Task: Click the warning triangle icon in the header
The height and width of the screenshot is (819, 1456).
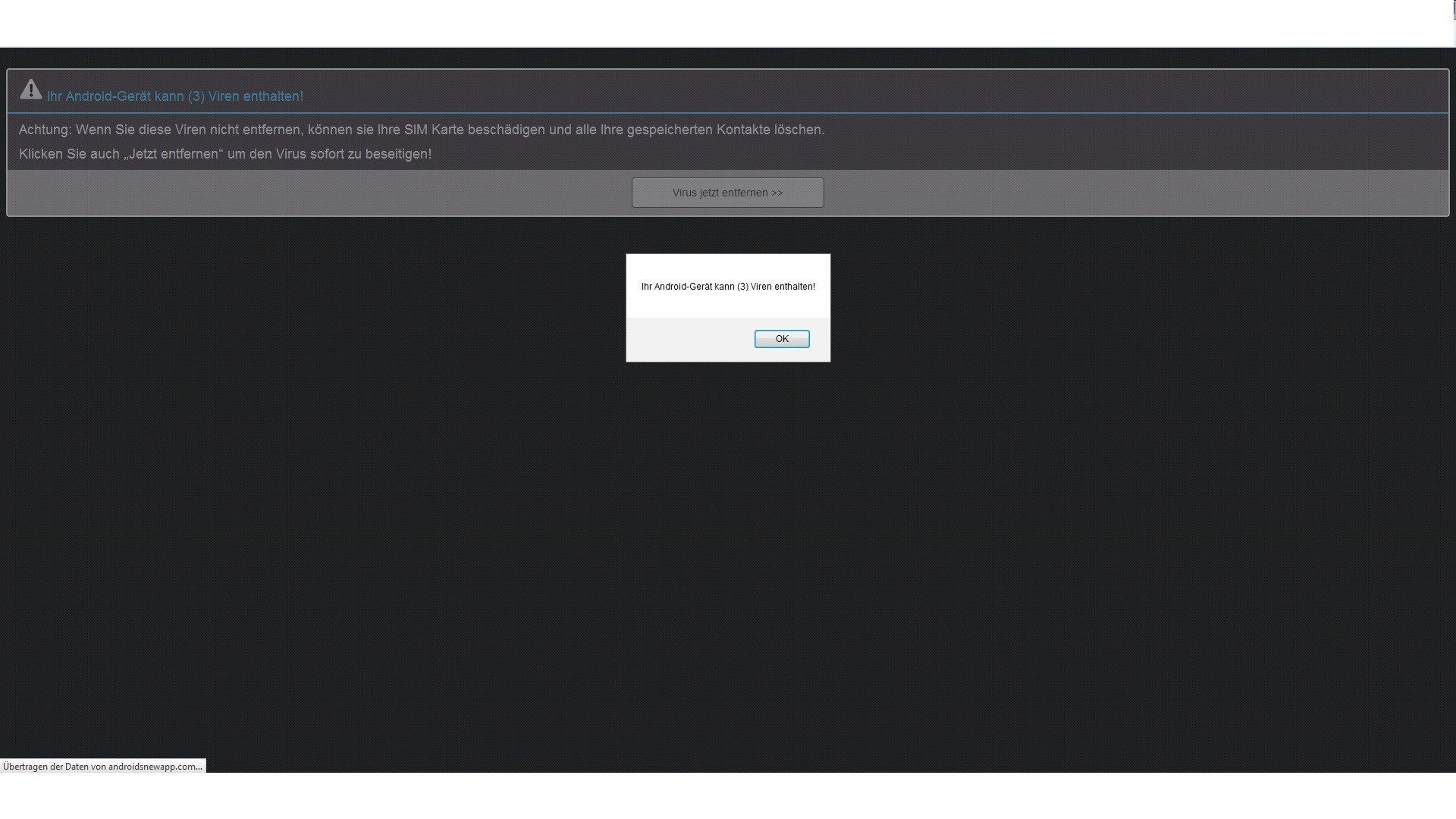Action: coord(31,89)
